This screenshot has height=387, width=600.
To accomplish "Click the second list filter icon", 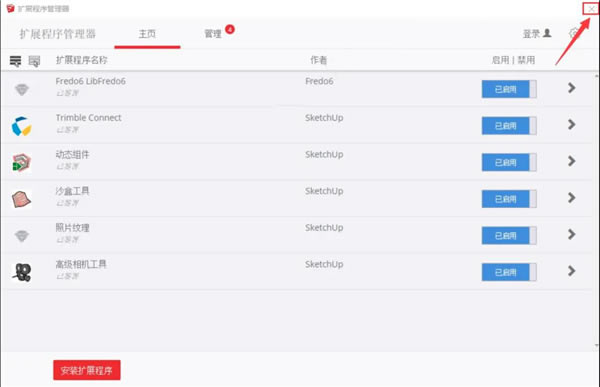I will [x=34, y=61].
